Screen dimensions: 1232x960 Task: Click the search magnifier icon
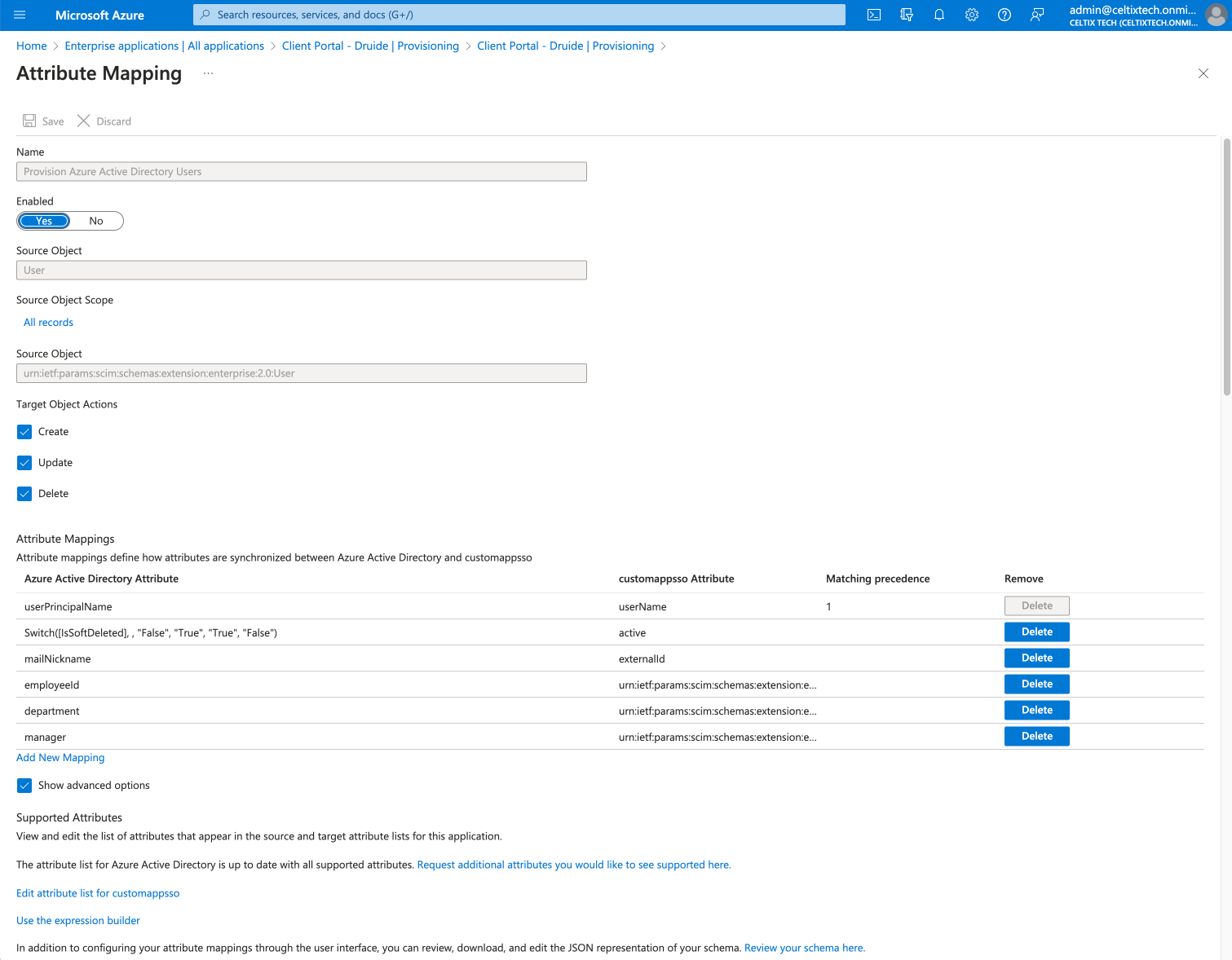pos(205,15)
